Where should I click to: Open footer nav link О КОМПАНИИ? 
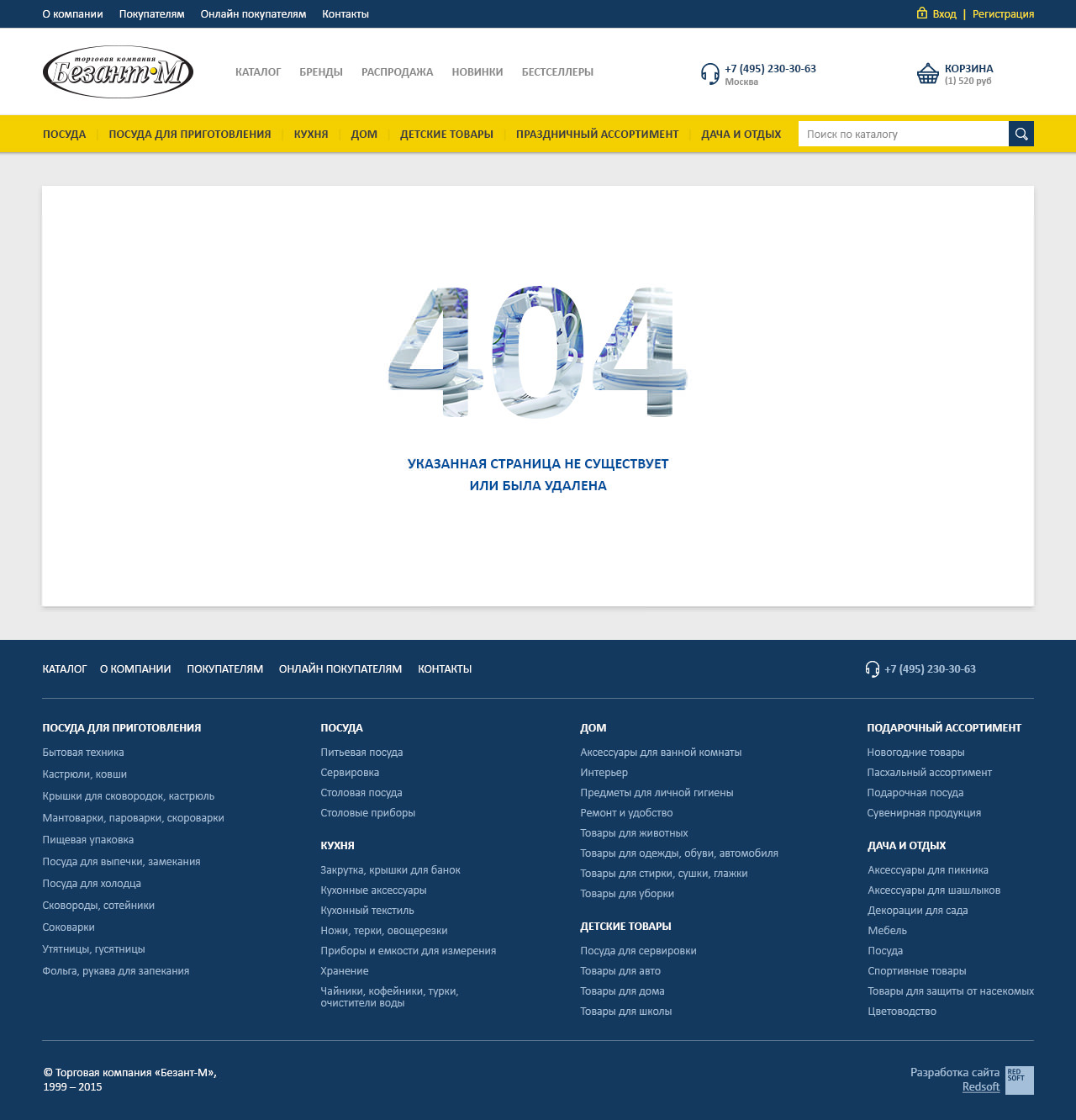pyautogui.click(x=135, y=669)
